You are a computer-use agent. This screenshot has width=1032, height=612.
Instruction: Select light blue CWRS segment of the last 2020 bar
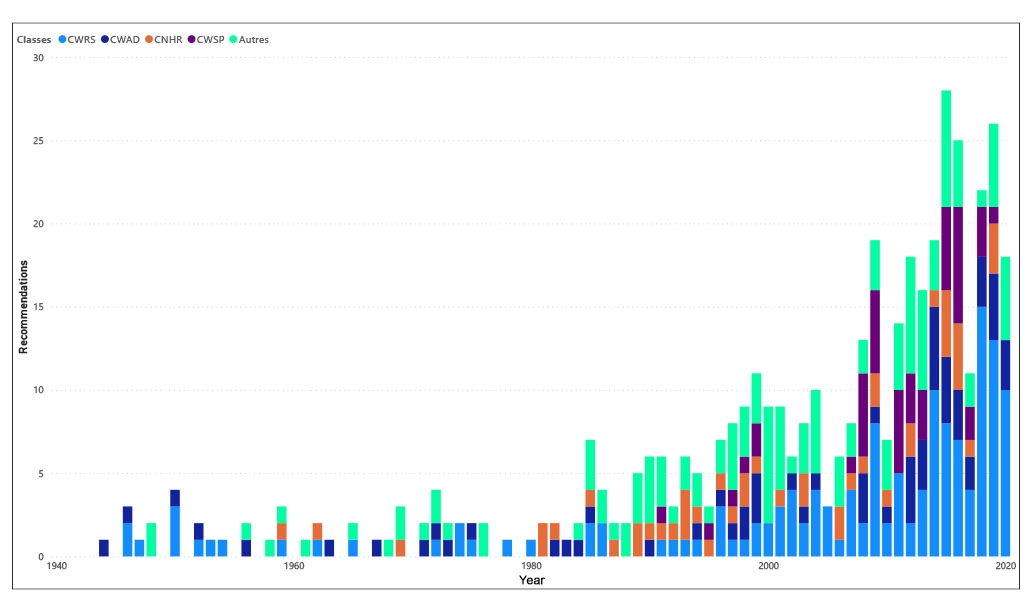click(1005, 473)
